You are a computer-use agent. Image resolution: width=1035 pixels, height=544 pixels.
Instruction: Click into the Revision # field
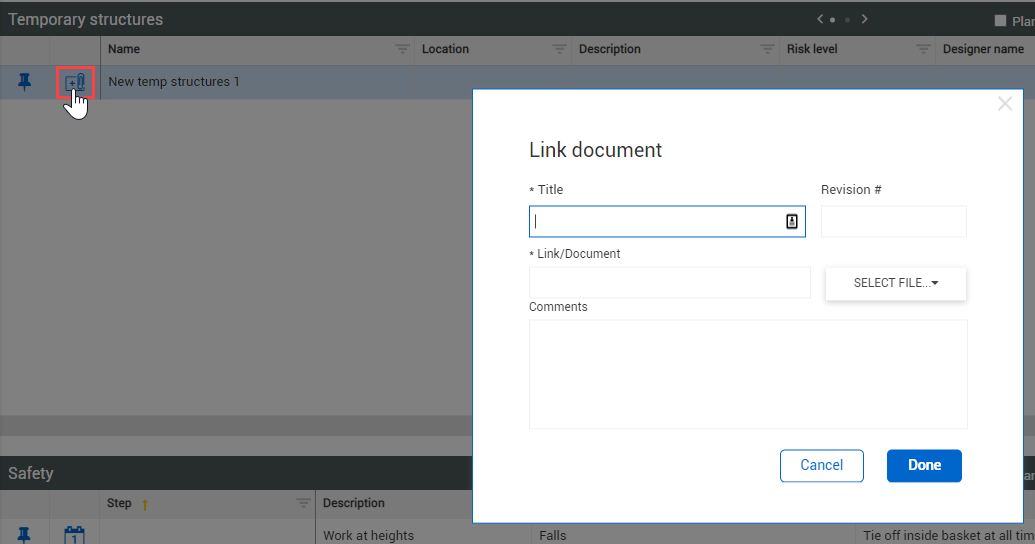click(893, 222)
